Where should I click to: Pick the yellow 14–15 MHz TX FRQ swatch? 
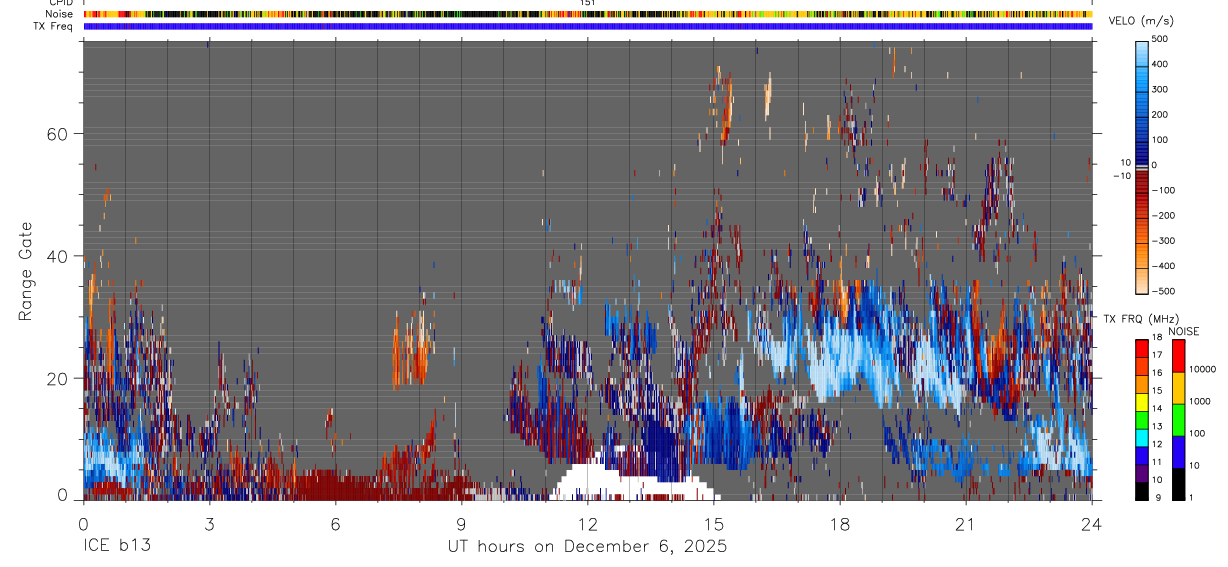(x=1142, y=402)
